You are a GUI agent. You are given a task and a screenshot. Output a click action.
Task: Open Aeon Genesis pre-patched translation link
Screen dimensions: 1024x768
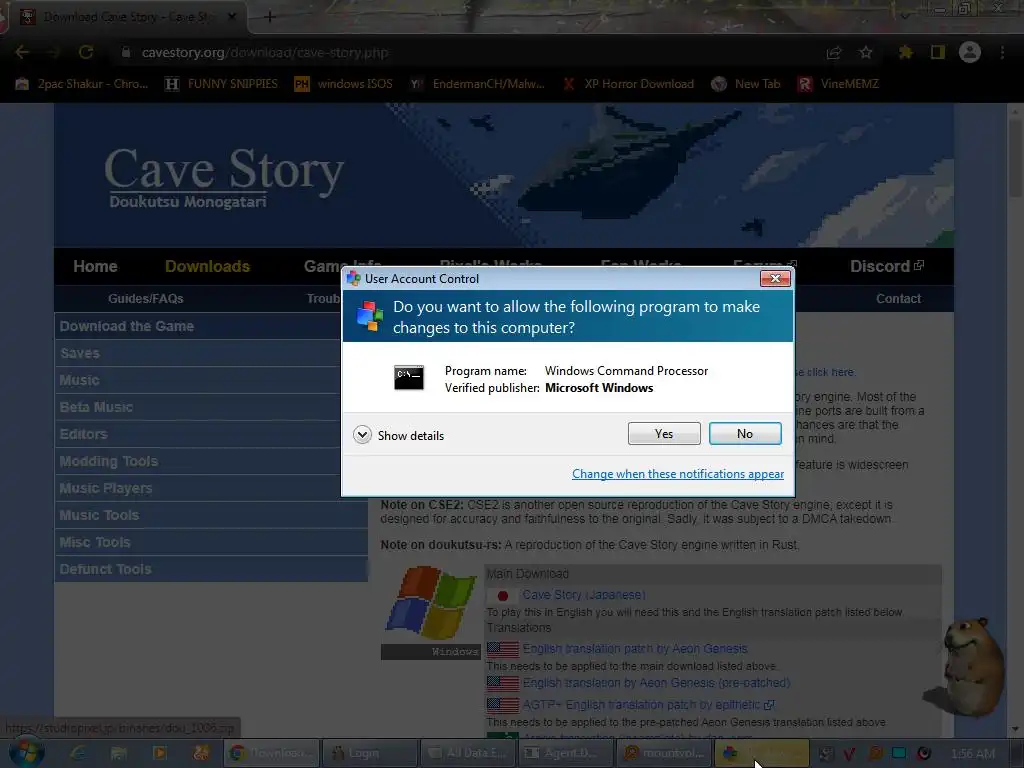pyautogui.click(x=656, y=682)
